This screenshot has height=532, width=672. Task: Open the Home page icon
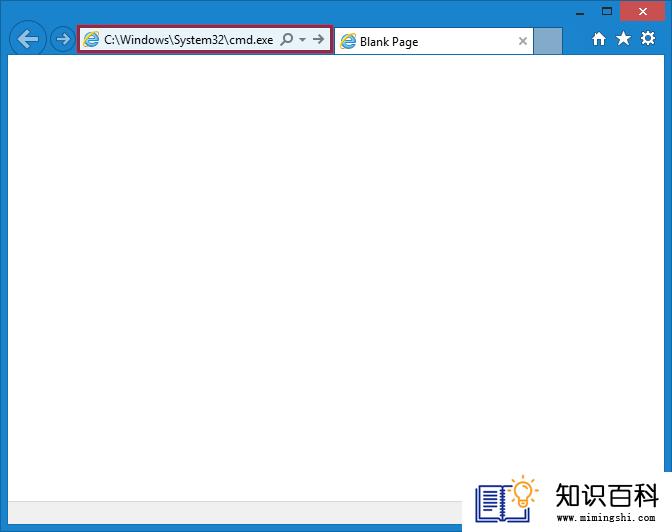(x=599, y=39)
